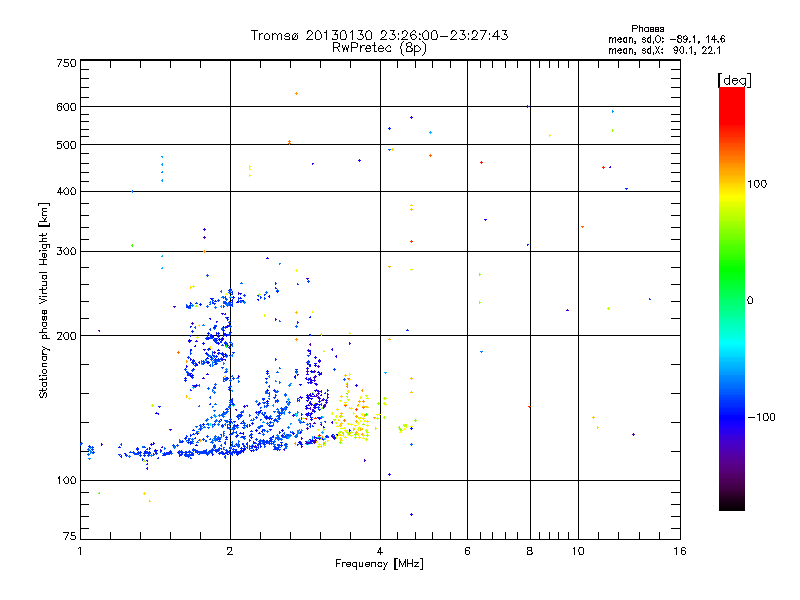The height and width of the screenshot is (600, 800).
Task: Click the y-axis label 100
Action: coord(66,480)
